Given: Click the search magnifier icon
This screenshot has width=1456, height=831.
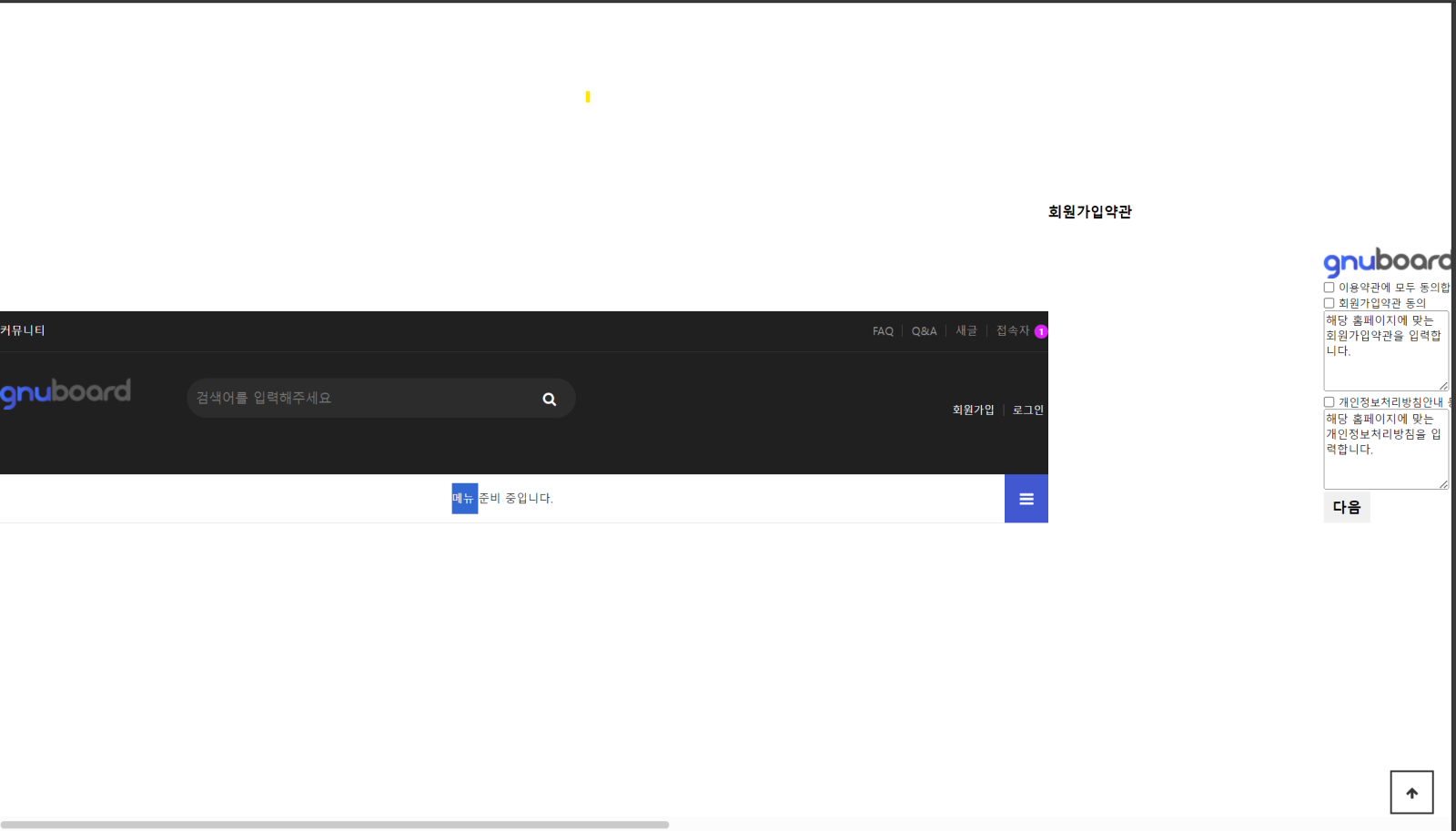Looking at the screenshot, I should coord(549,399).
